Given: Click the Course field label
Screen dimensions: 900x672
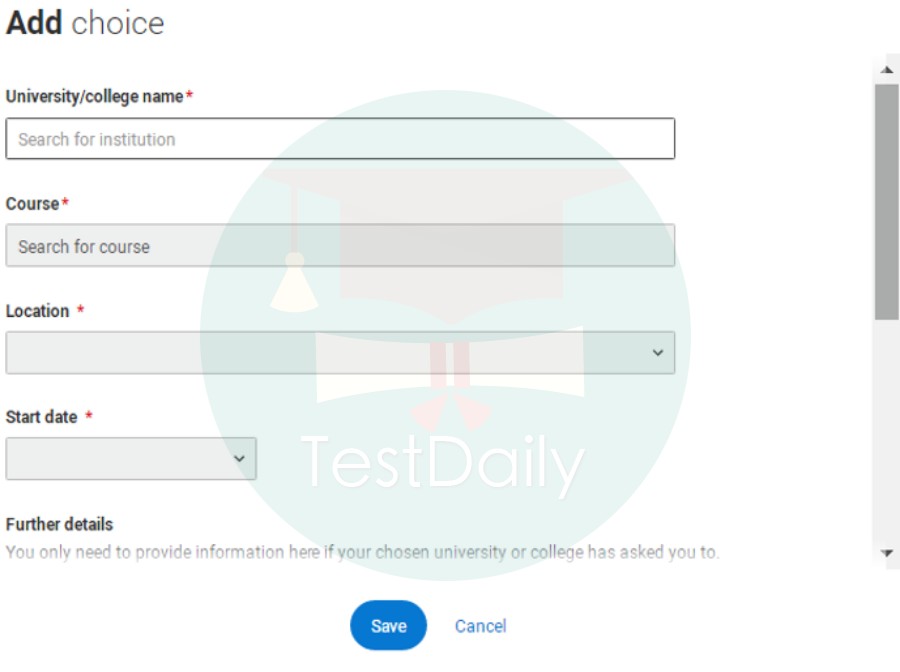Looking at the screenshot, I should [33, 204].
